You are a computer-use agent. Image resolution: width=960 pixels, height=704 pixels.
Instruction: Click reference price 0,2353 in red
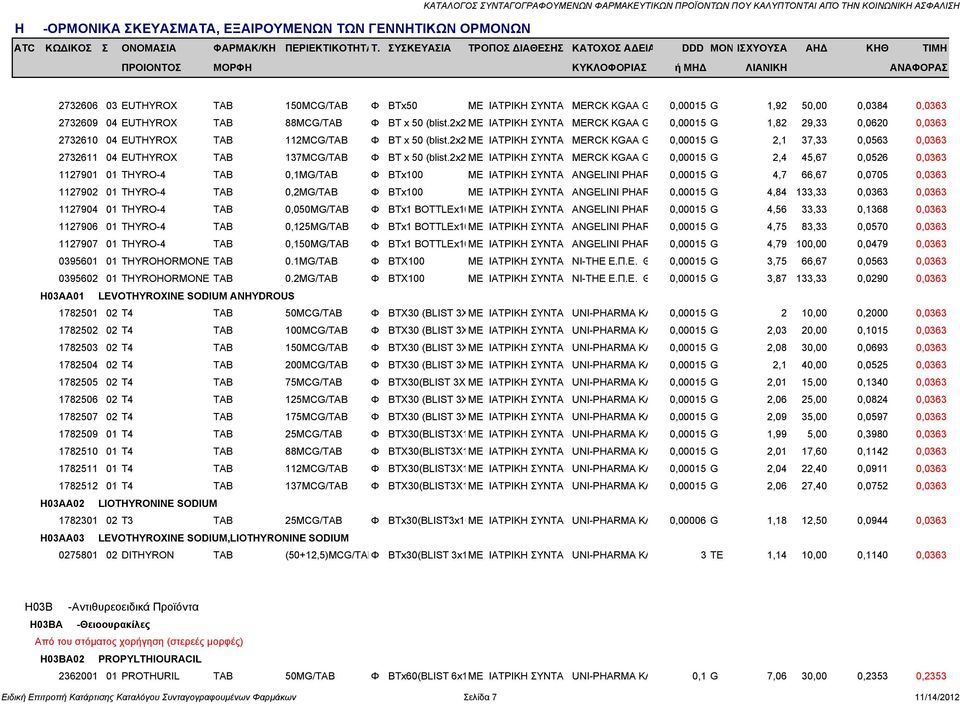coord(931,676)
